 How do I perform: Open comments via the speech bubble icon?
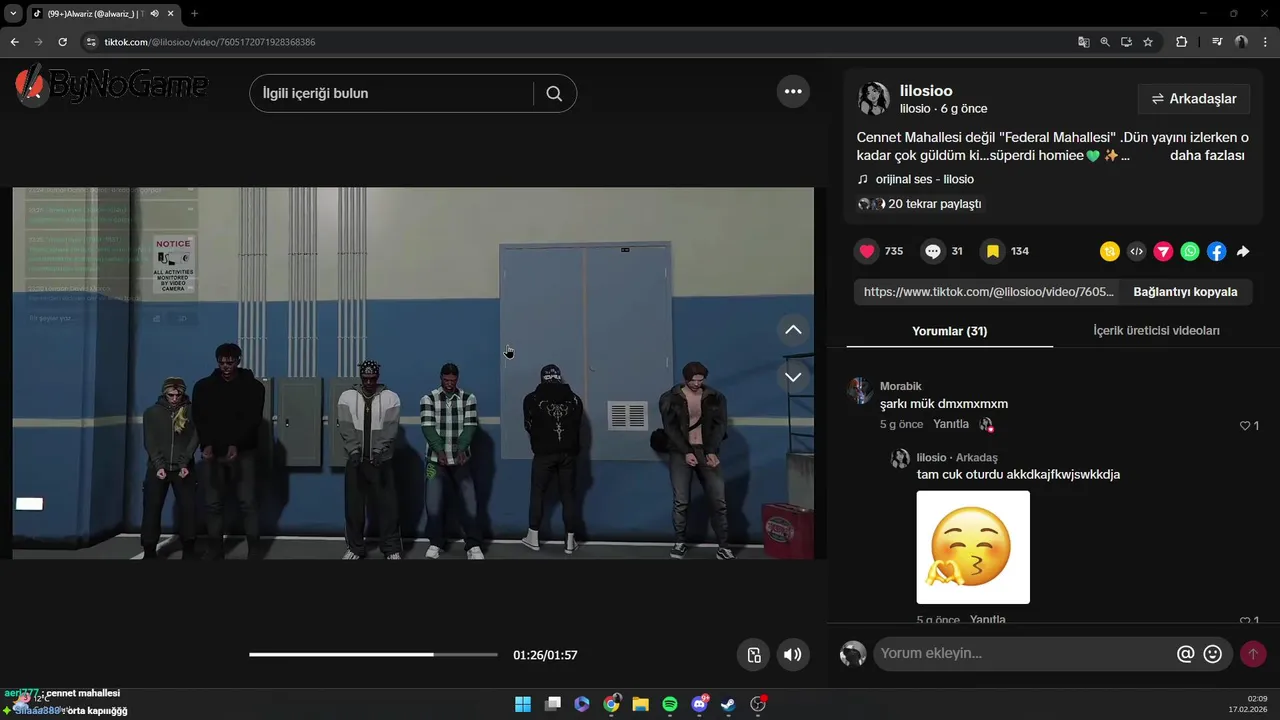click(933, 251)
